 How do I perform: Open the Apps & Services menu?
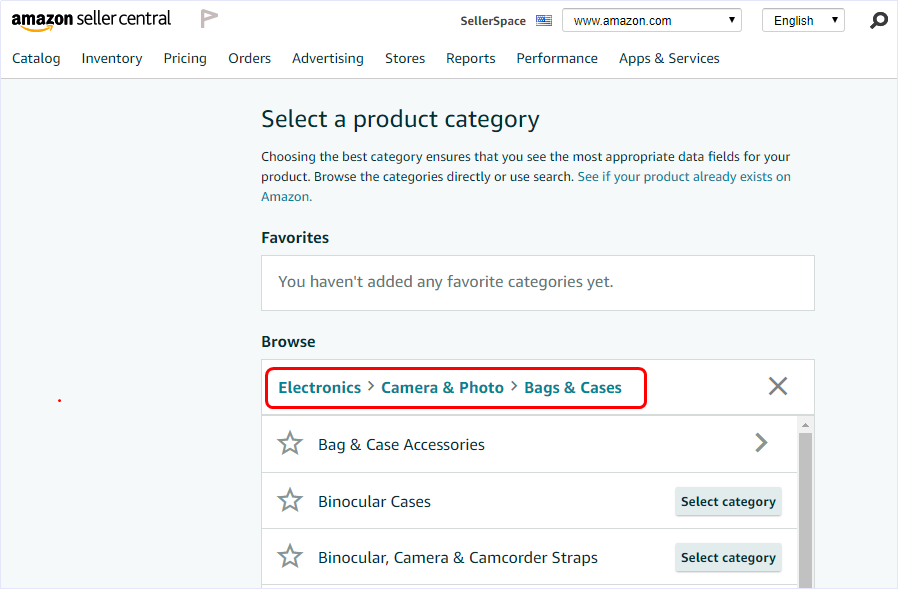tap(669, 58)
